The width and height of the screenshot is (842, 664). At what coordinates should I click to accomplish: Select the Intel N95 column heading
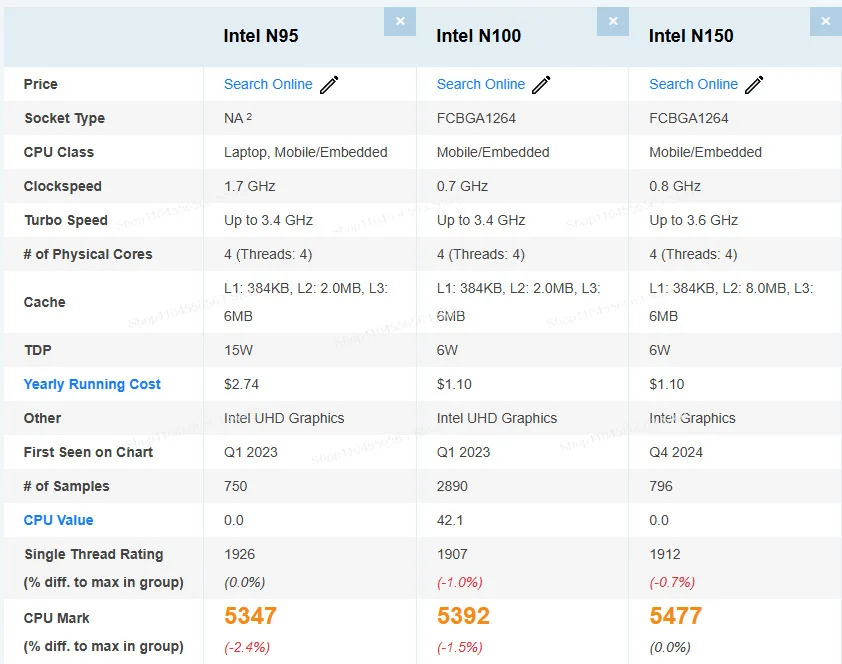[x=261, y=36]
